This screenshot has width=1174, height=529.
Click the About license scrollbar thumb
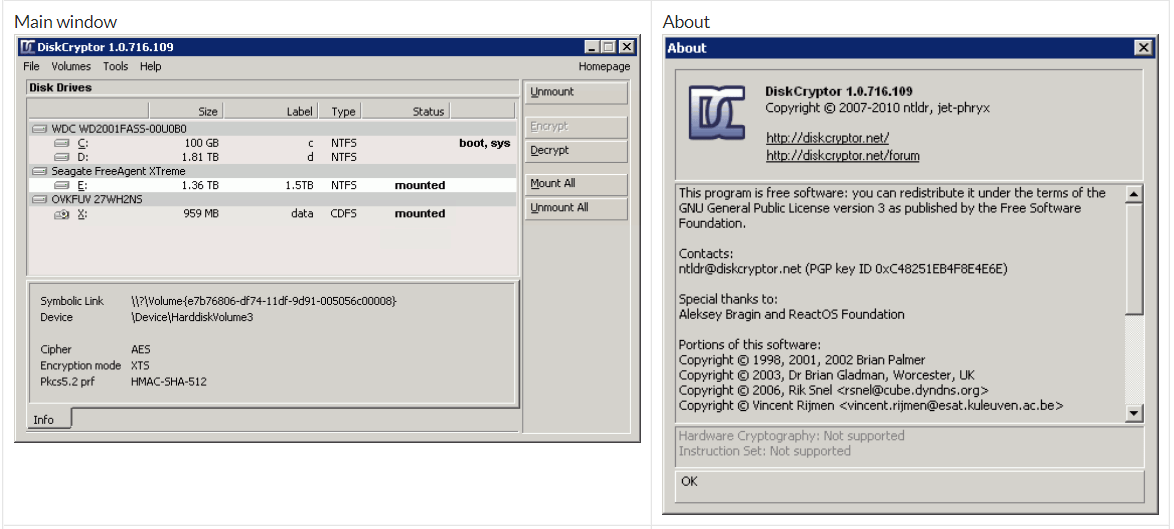tap(1134, 258)
